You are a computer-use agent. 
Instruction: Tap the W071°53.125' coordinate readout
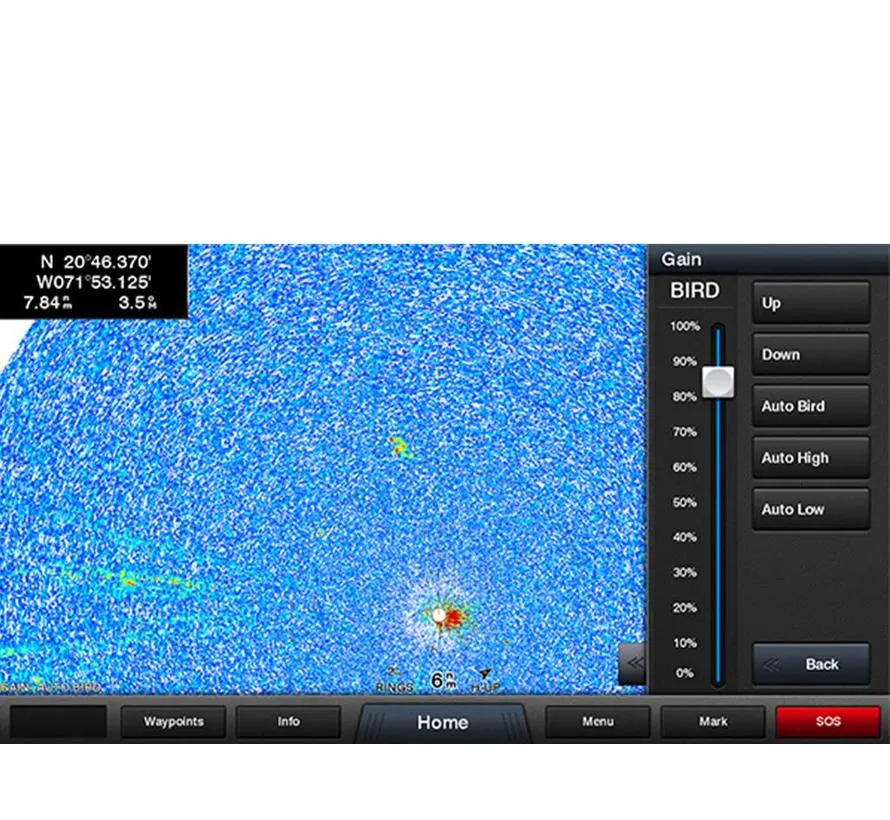coord(94,282)
